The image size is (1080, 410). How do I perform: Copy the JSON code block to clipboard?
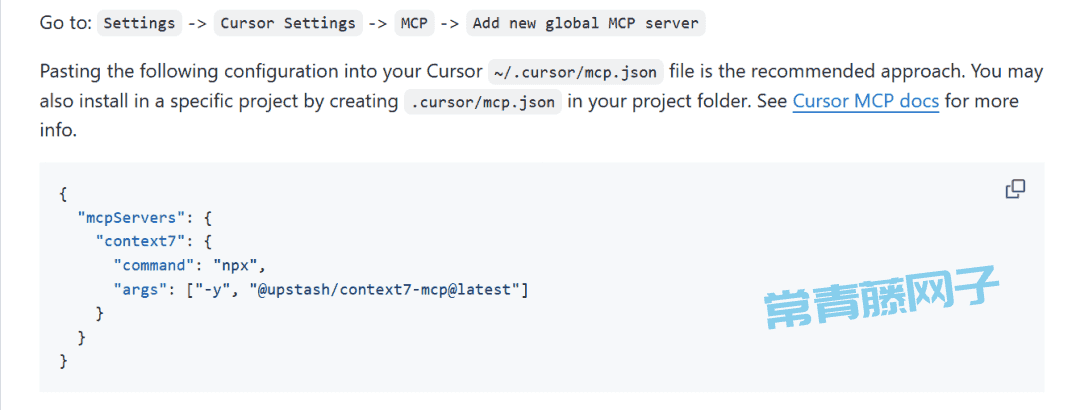coord(1015,189)
